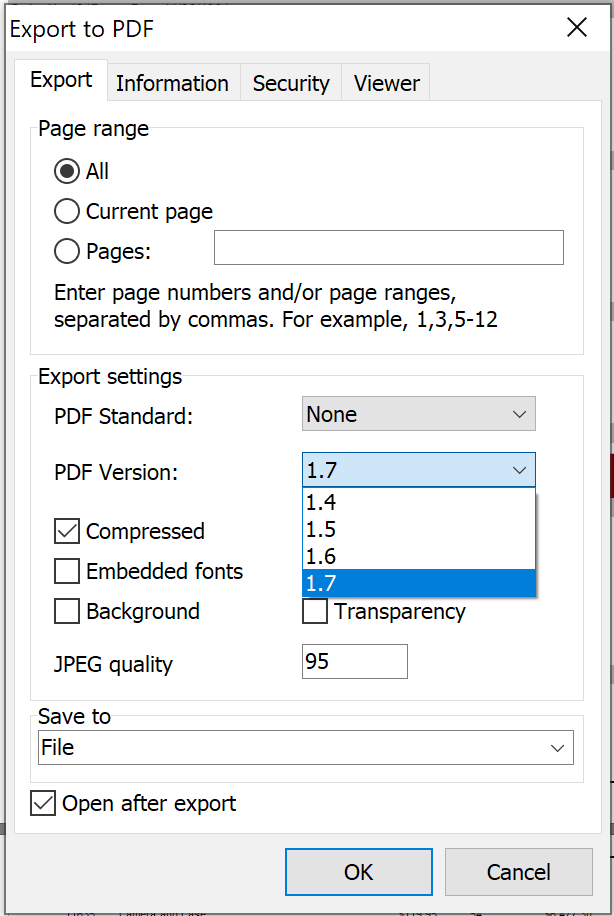614x916 pixels.
Task: Toggle the Open after export checkbox
Action: point(43,803)
